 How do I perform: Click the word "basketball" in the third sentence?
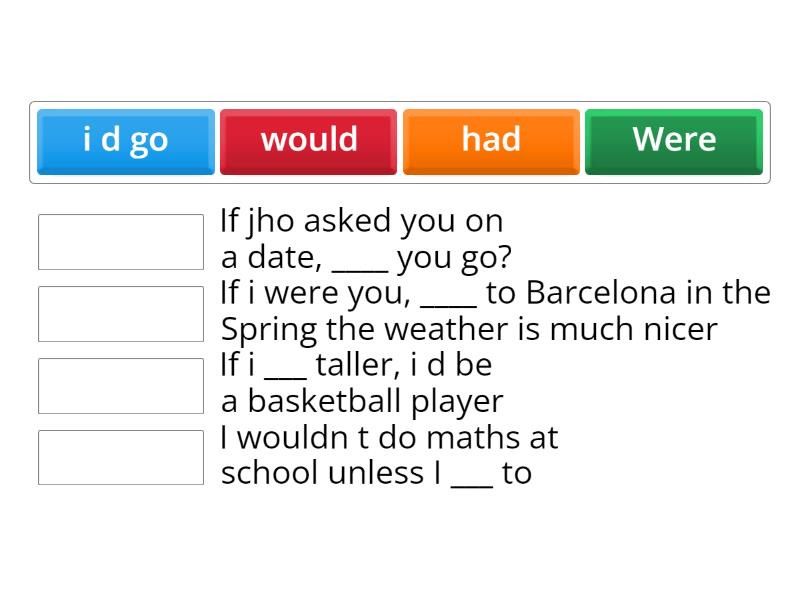coord(325,401)
